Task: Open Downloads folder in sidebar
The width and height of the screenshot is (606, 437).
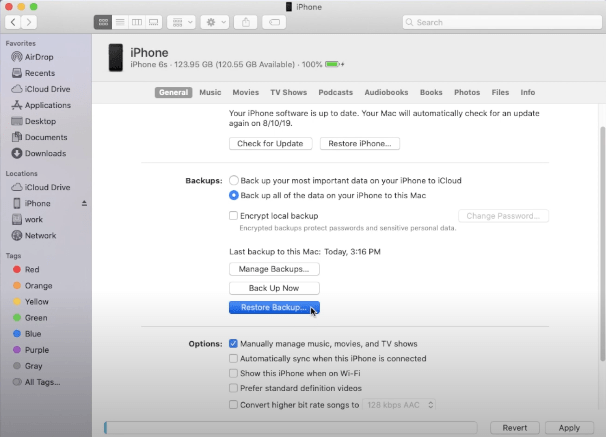Action: [39, 153]
